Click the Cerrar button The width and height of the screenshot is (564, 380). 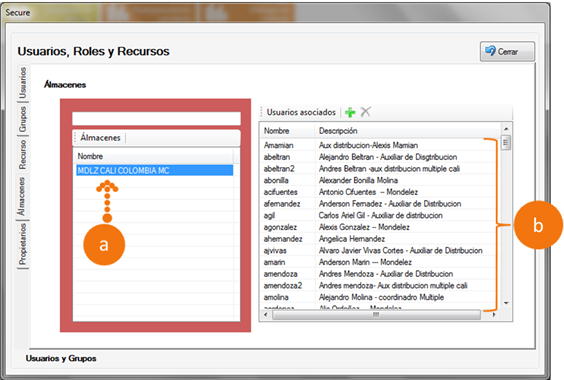507,51
